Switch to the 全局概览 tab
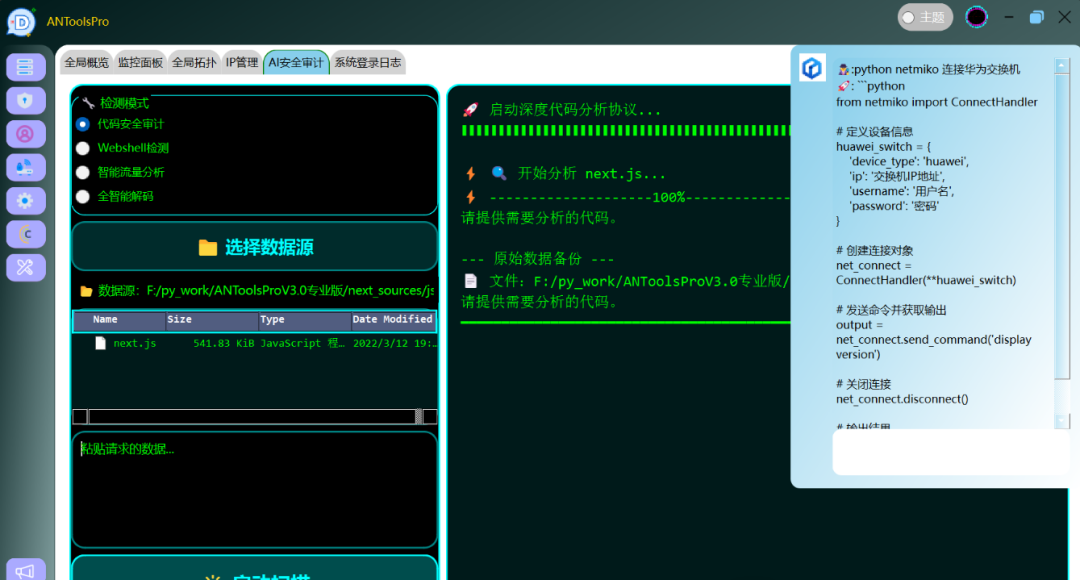The width and height of the screenshot is (1080, 580). [x=87, y=63]
